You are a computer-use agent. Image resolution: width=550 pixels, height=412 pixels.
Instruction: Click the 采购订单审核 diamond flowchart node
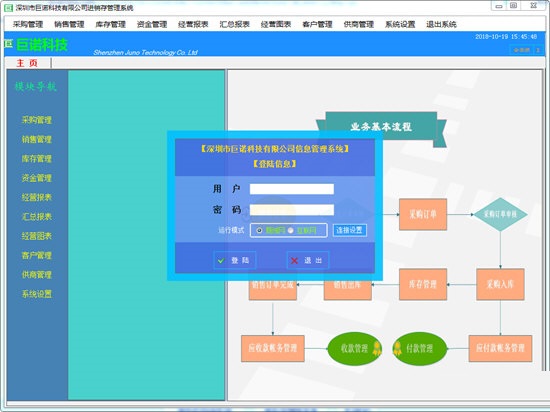(x=500, y=214)
